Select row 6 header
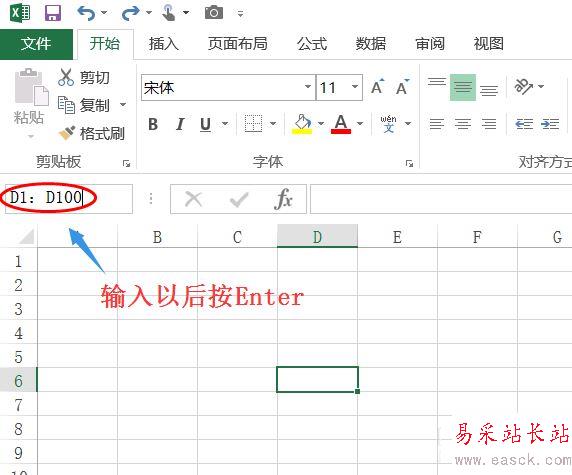The height and width of the screenshot is (475, 572). click(18, 381)
